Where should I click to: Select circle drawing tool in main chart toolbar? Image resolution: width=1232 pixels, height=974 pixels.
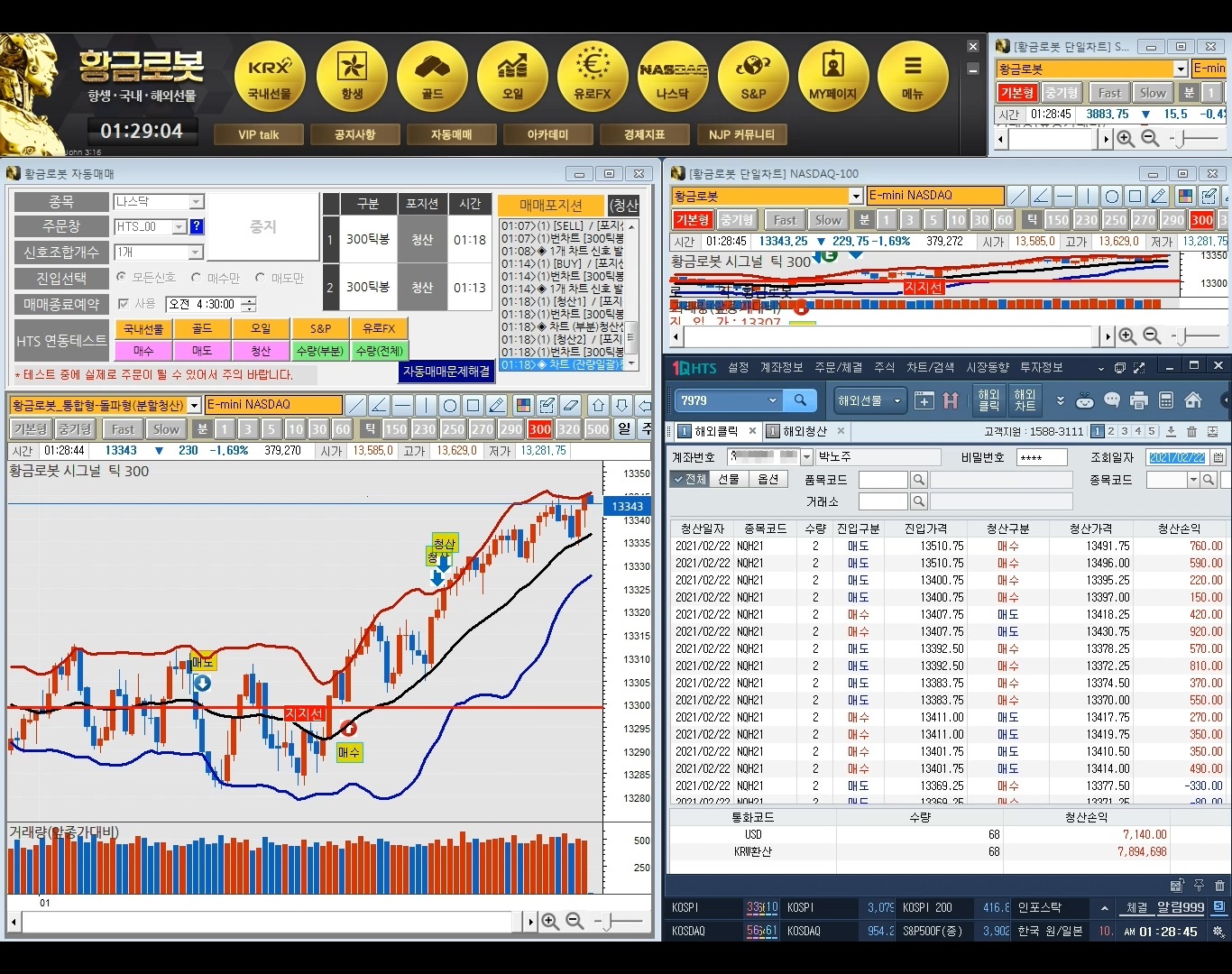[x=450, y=405]
